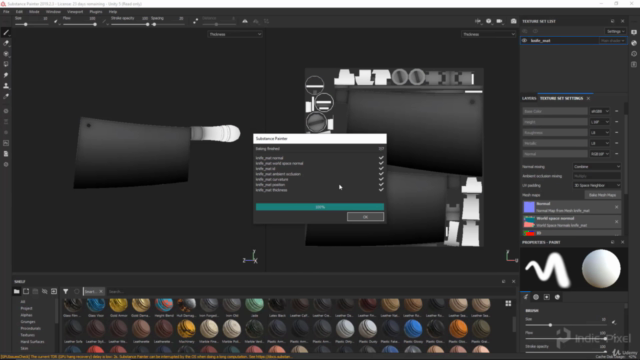The image size is (640, 360).
Task: Select the Polygon Fill tool
Action: click(6, 64)
